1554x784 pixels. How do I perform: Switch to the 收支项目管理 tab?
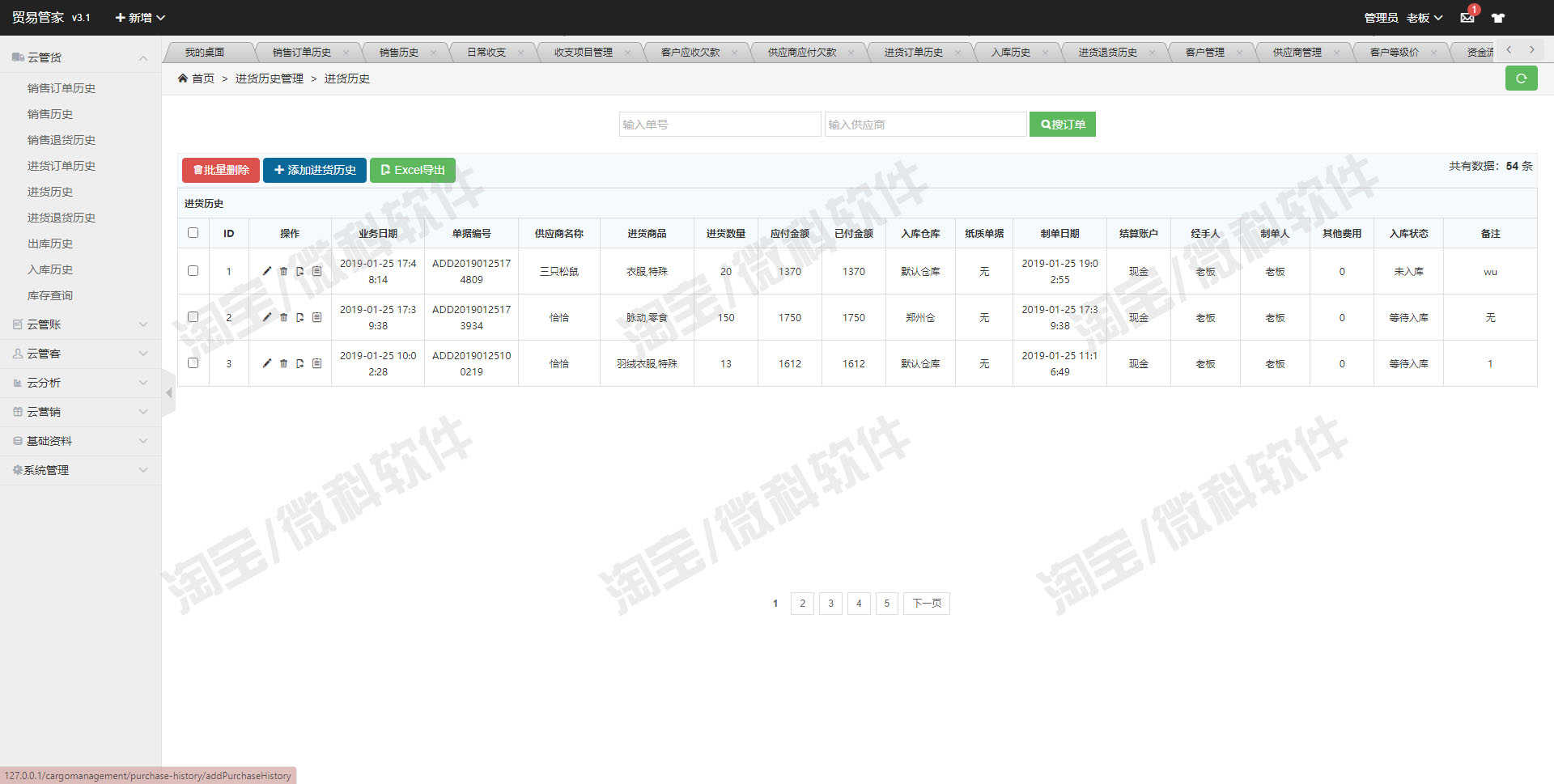click(583, 53)
